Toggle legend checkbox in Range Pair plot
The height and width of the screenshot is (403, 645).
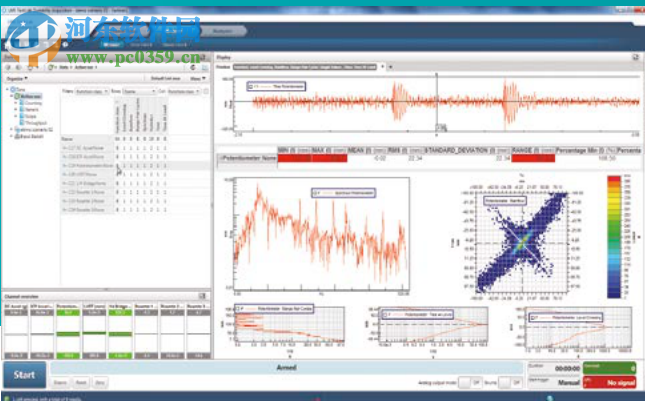(x=238, y=309)
